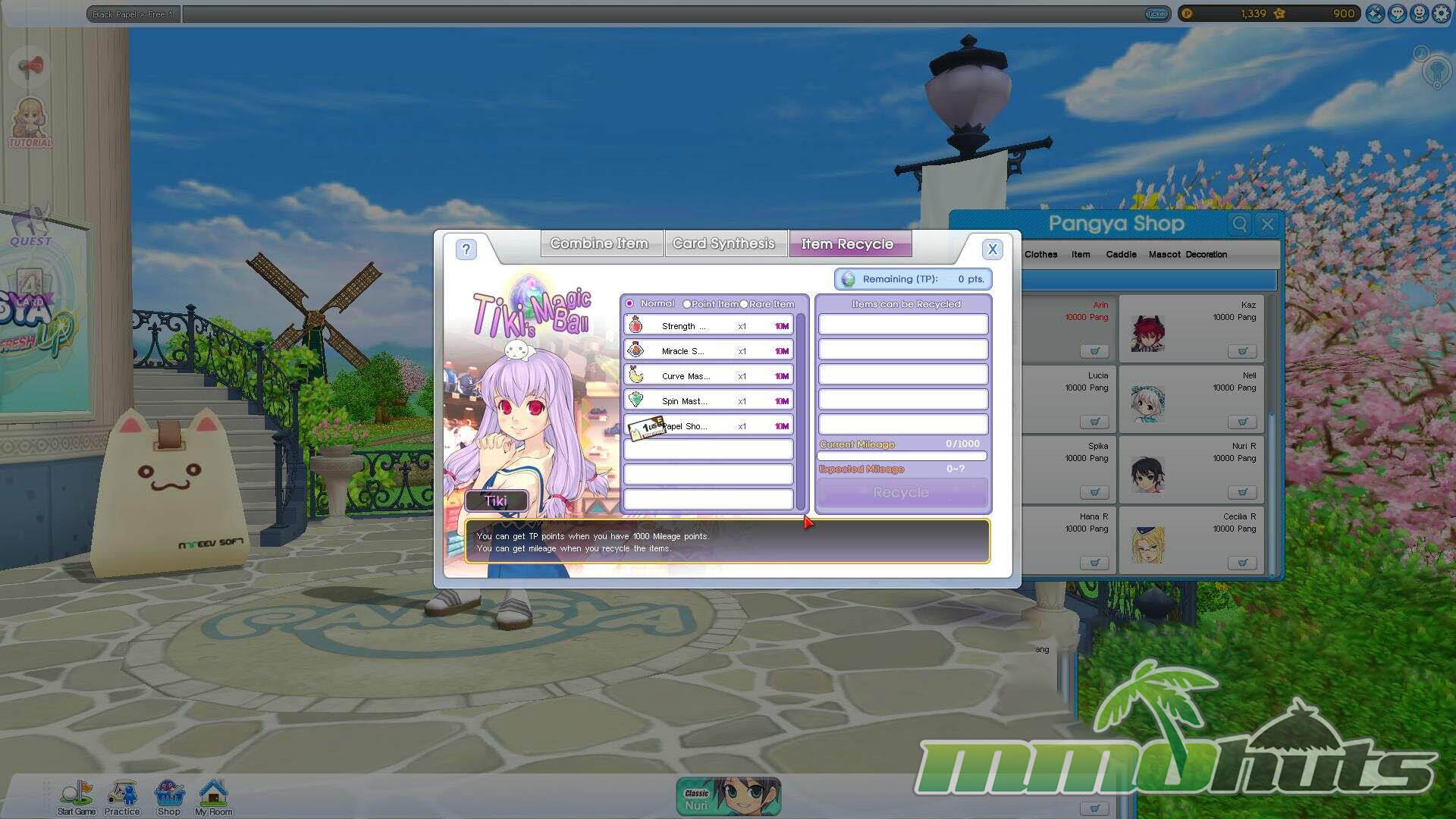Open the settings gear icon
Viewport: 1456px width, 819px height.
tap(1441, 14)
